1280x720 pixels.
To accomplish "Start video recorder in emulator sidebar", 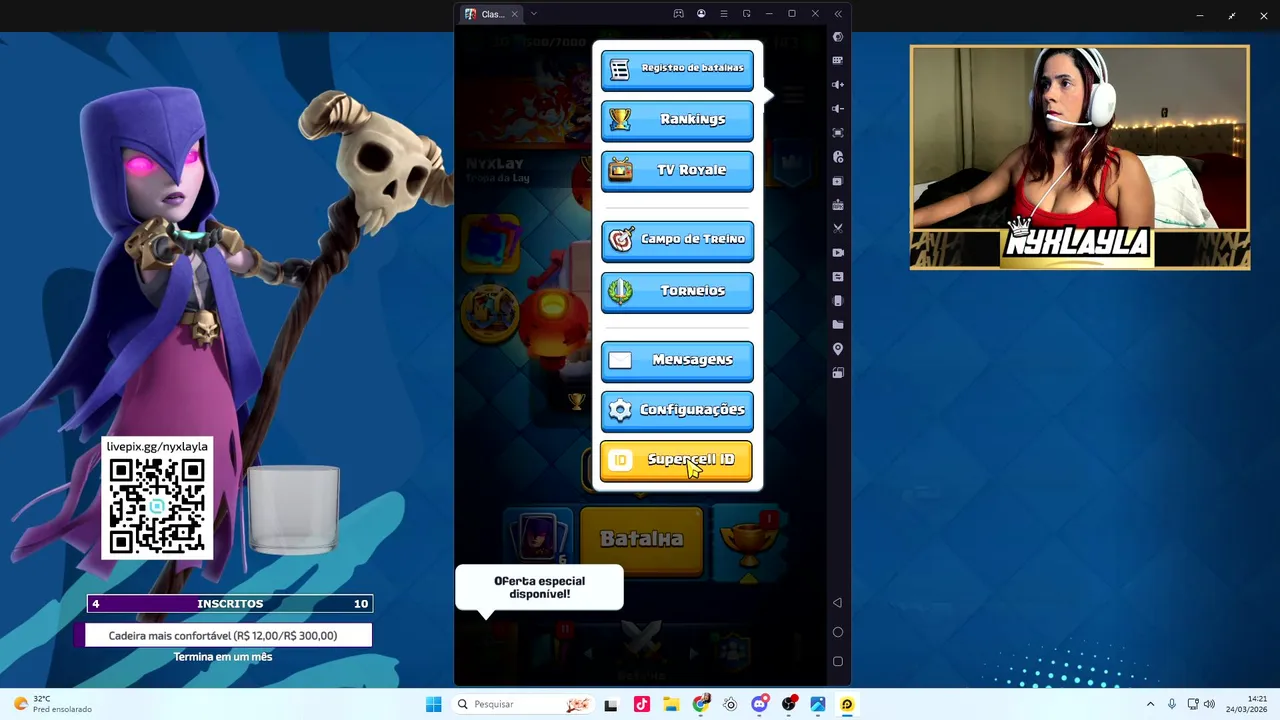I will pos(838,253).
